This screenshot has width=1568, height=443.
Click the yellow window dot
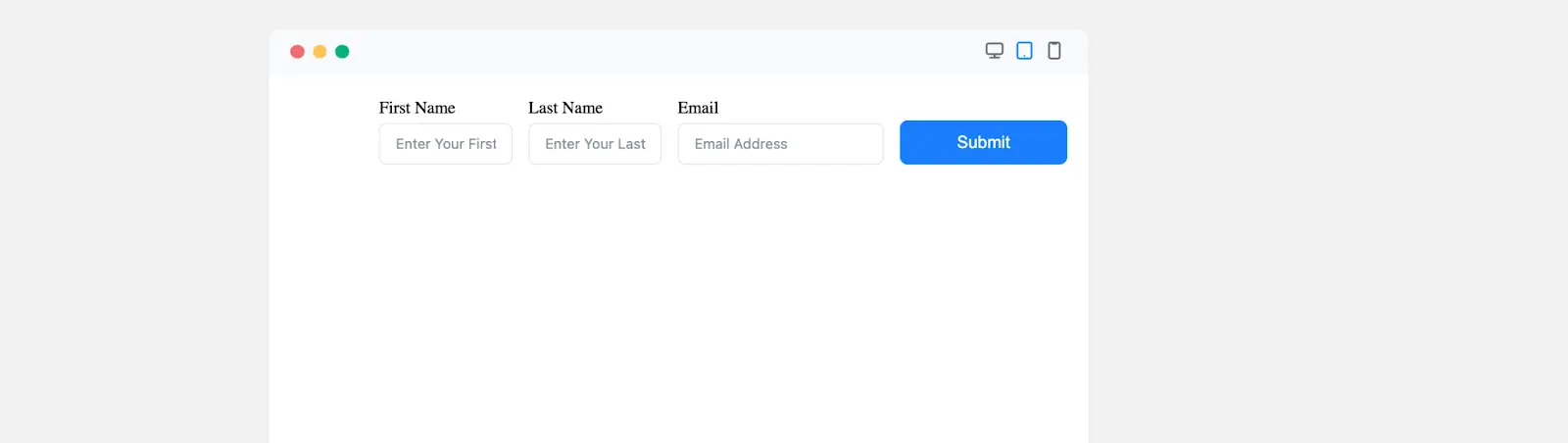[x=319, y=52]
